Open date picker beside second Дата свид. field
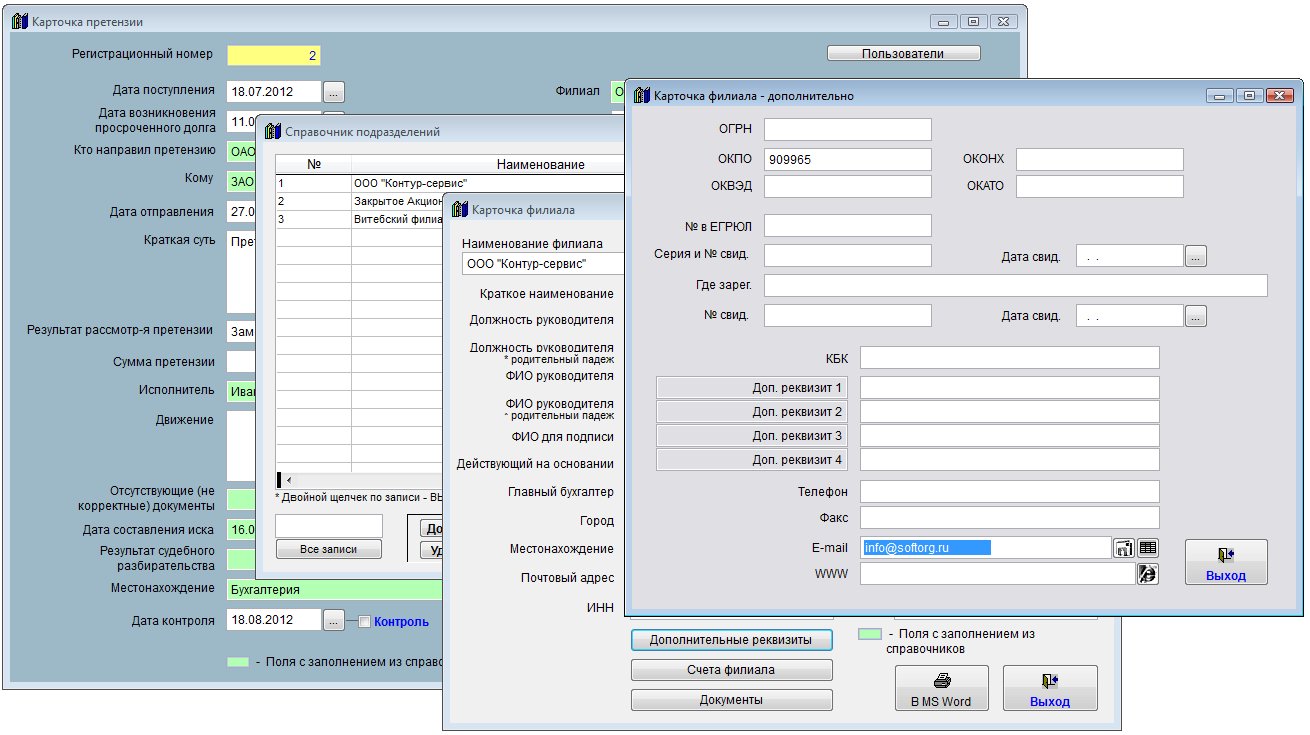This screenshot has width=1310, height=735. 1195,316
